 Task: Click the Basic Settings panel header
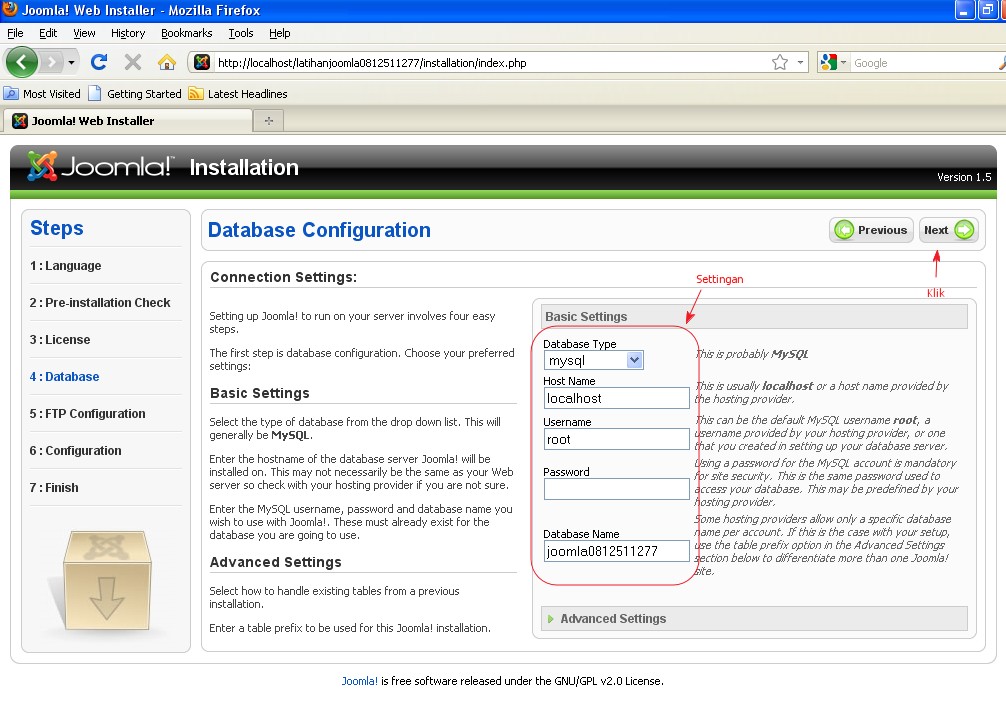point(754,316)
